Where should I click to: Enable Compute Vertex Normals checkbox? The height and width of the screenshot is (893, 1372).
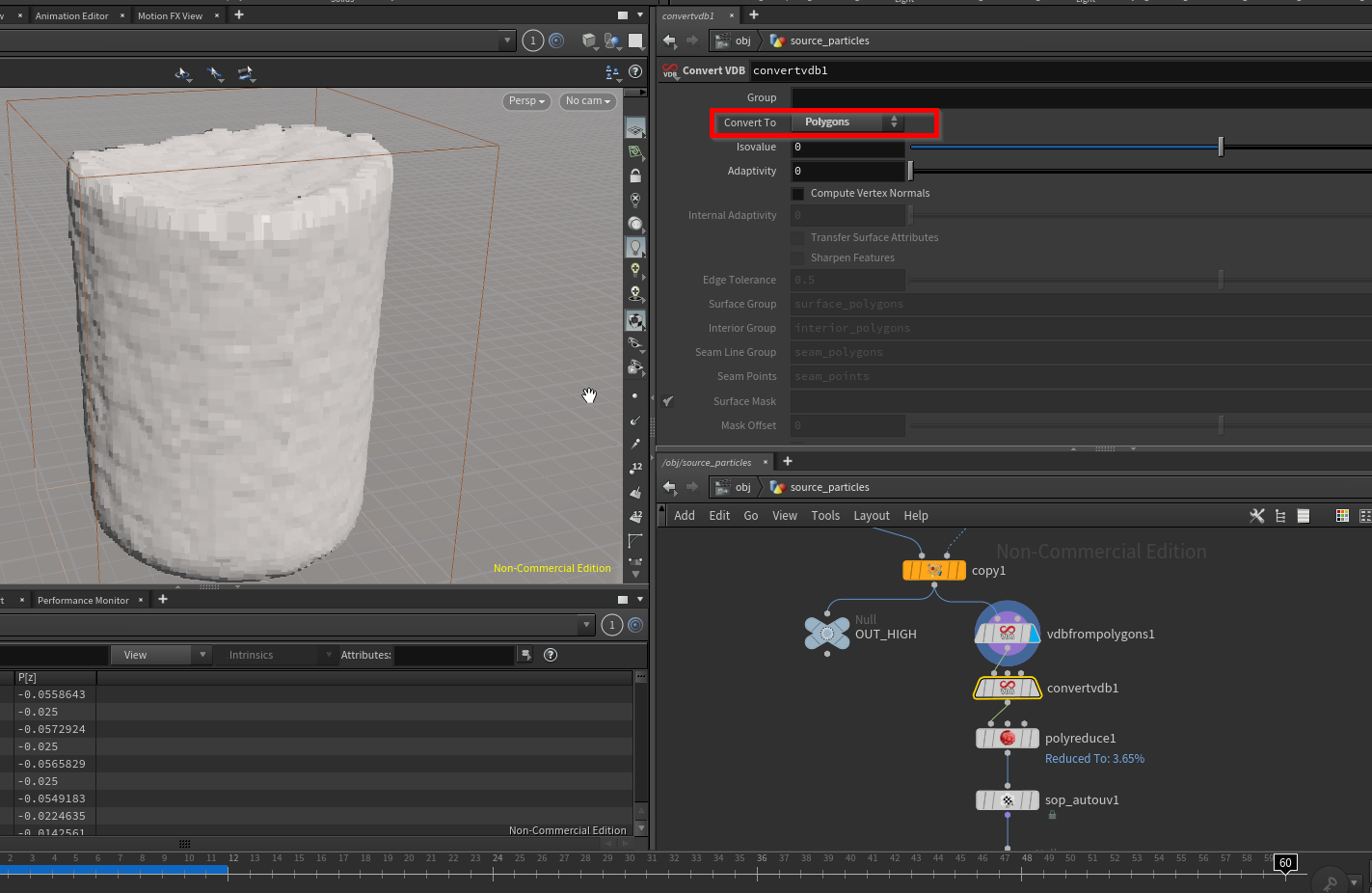pyautogui.click(x=798, y=194)
